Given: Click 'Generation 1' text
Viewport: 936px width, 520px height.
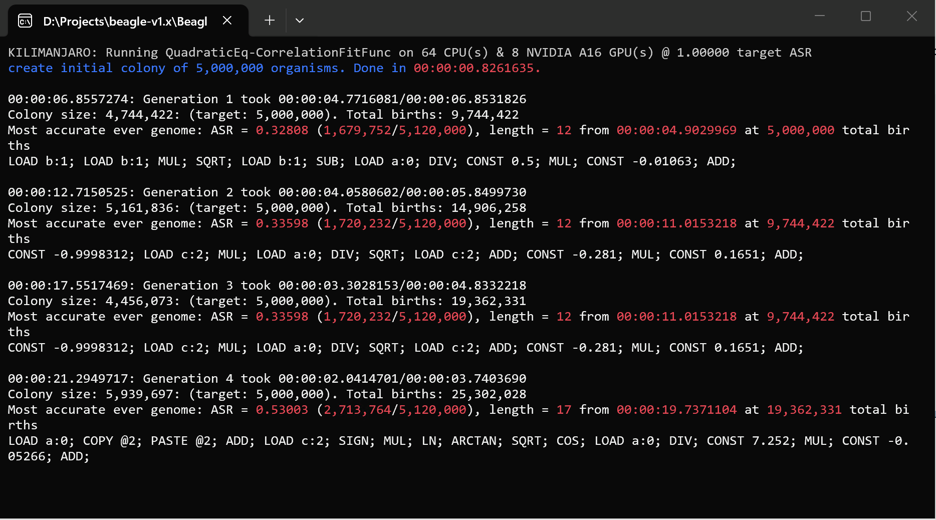Looking at the screenshot, I should click(187, 99).
